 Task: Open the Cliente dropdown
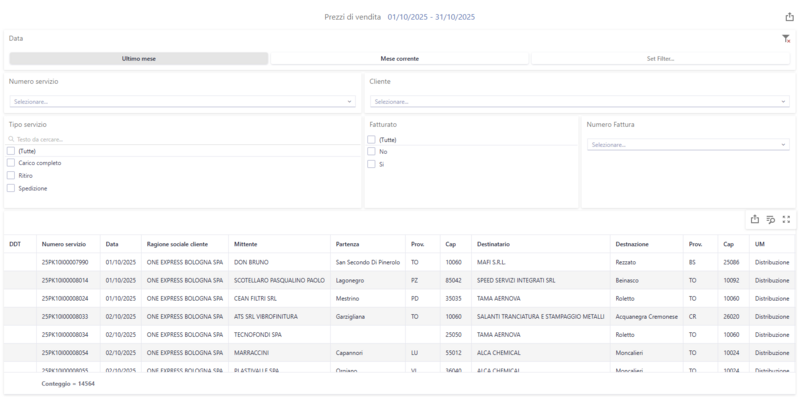click(x=580, y=102)
